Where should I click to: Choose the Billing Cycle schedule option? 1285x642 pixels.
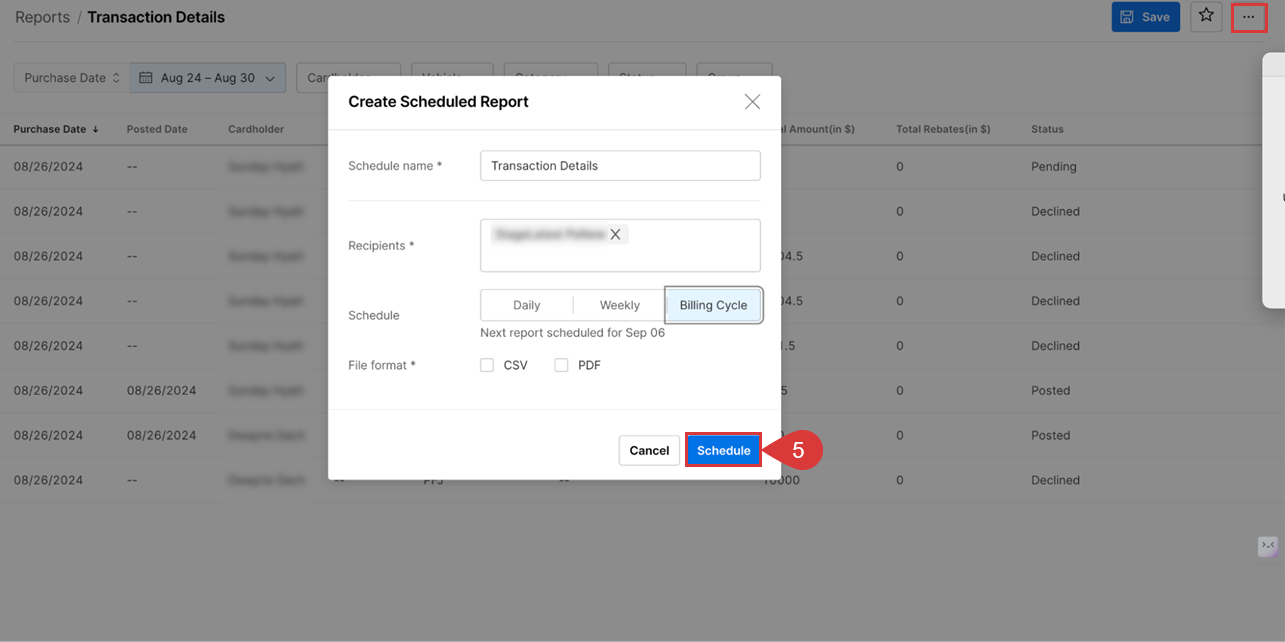coord(713,305)
